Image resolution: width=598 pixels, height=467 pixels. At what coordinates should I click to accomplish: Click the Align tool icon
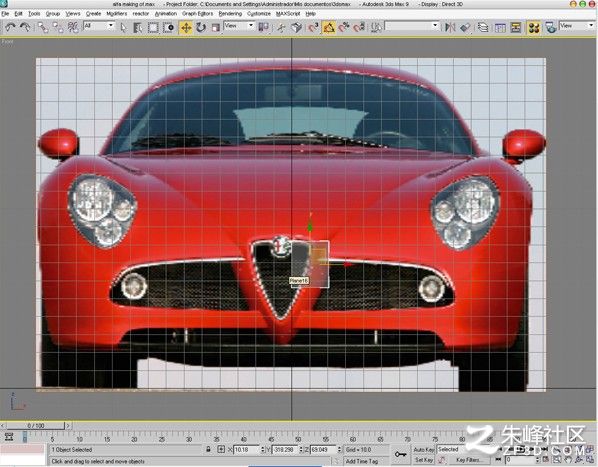tap(465, 27)
